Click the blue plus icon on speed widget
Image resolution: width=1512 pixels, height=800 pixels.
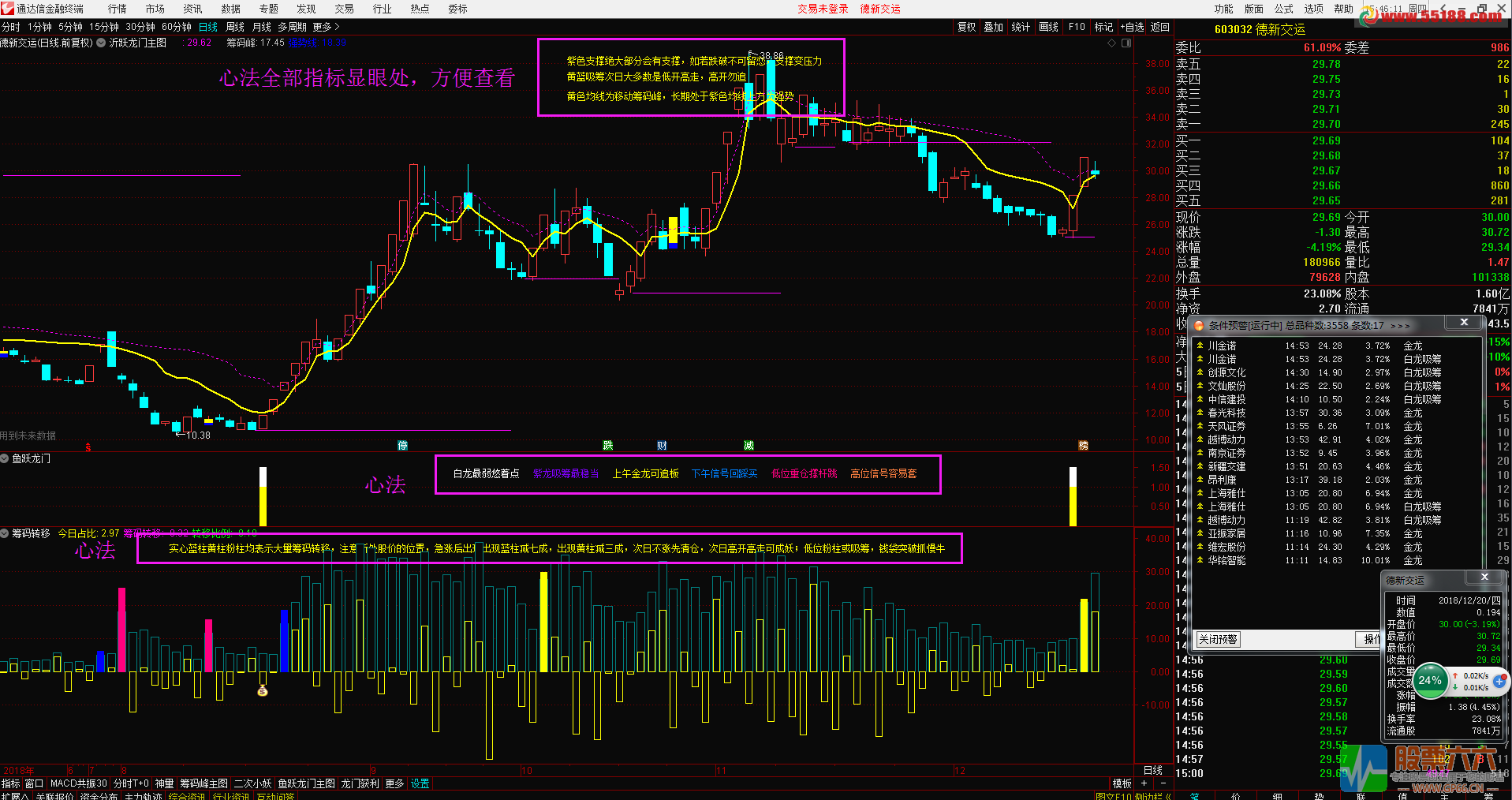click(x=1499, y=680)
